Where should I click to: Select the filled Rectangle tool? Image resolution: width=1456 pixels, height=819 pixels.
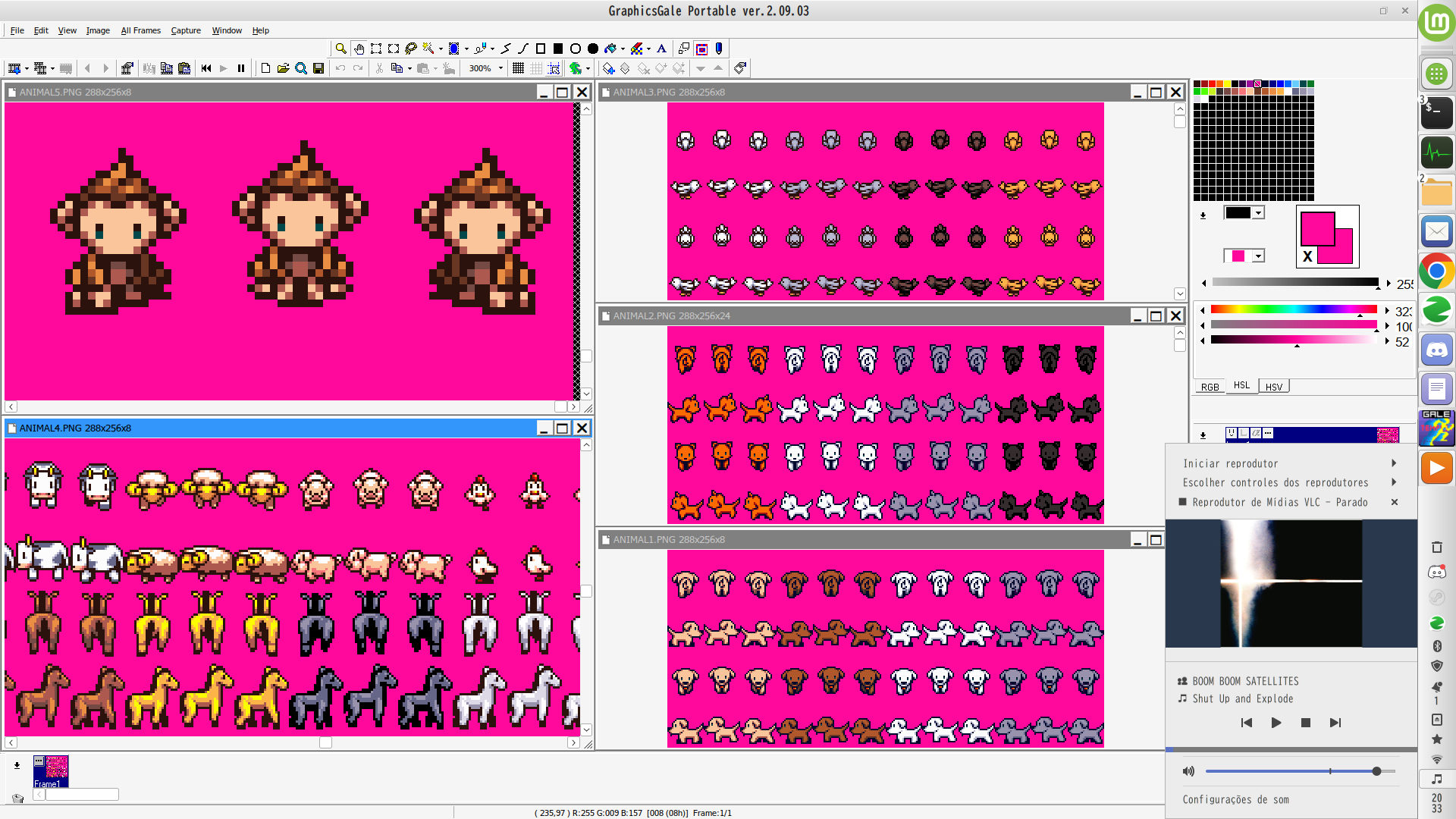tap(558, 49)
